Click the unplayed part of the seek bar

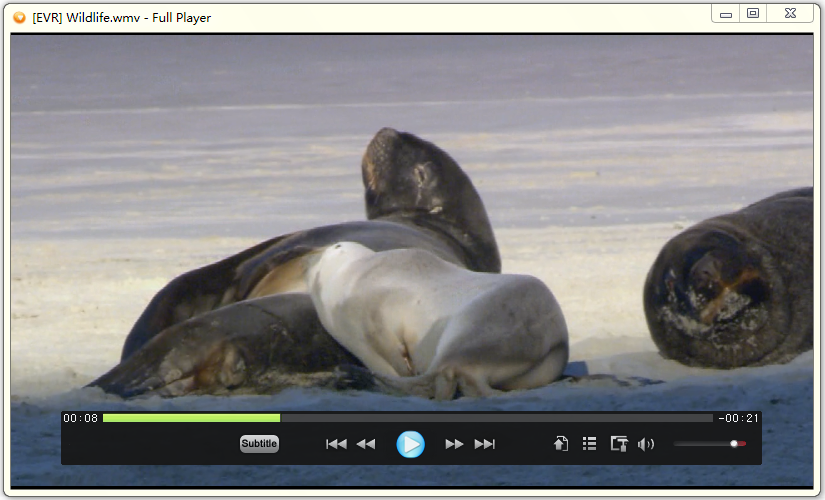click(x=497, y=418)
